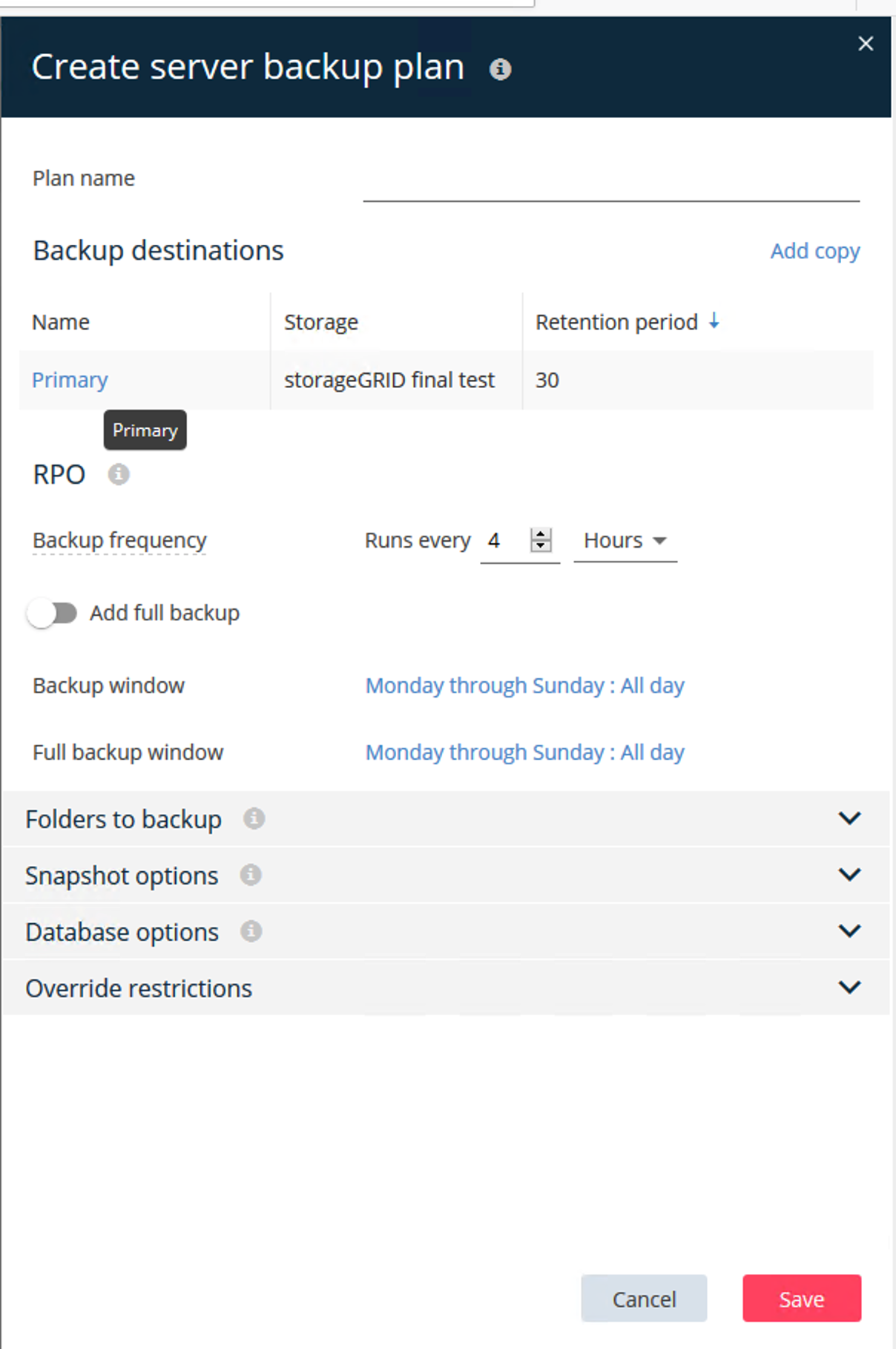Expand the Database options section
The width and height of the screenshot is (896, 1349).
(849, 931)
